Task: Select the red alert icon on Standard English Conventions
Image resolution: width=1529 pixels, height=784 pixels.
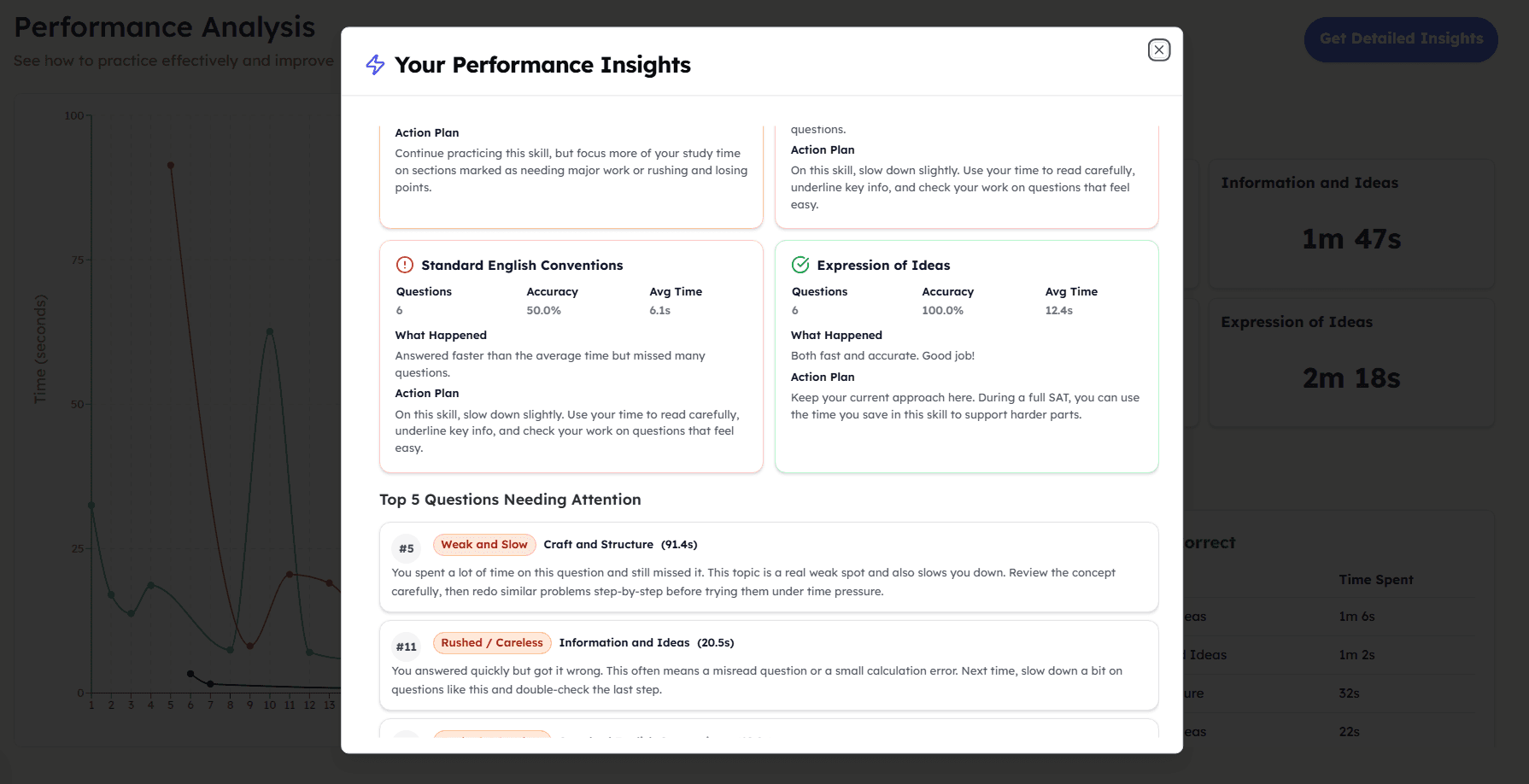Action: pos(403,265)
